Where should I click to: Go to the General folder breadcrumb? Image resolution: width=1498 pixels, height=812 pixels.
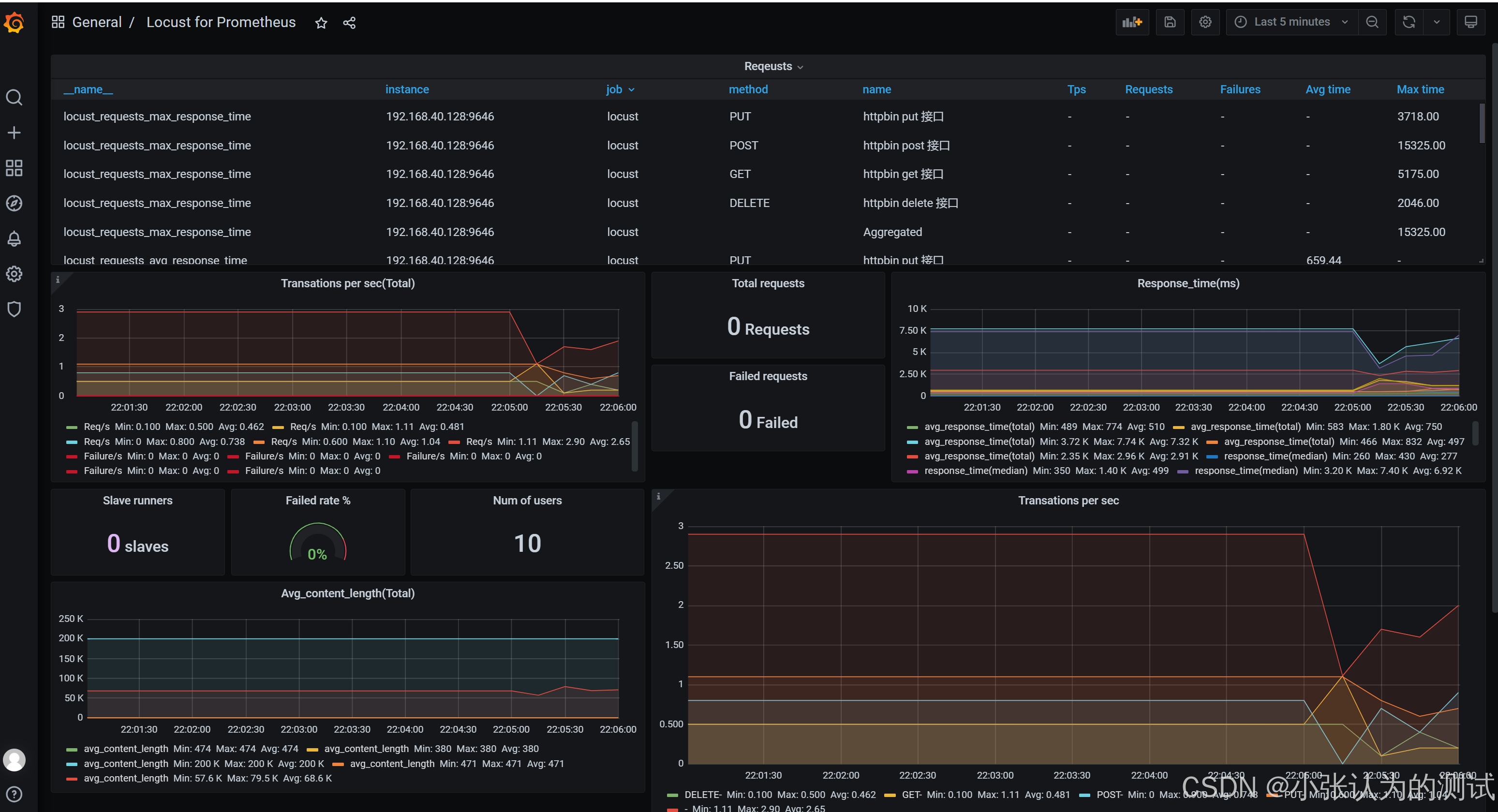(x=97, y=22)
